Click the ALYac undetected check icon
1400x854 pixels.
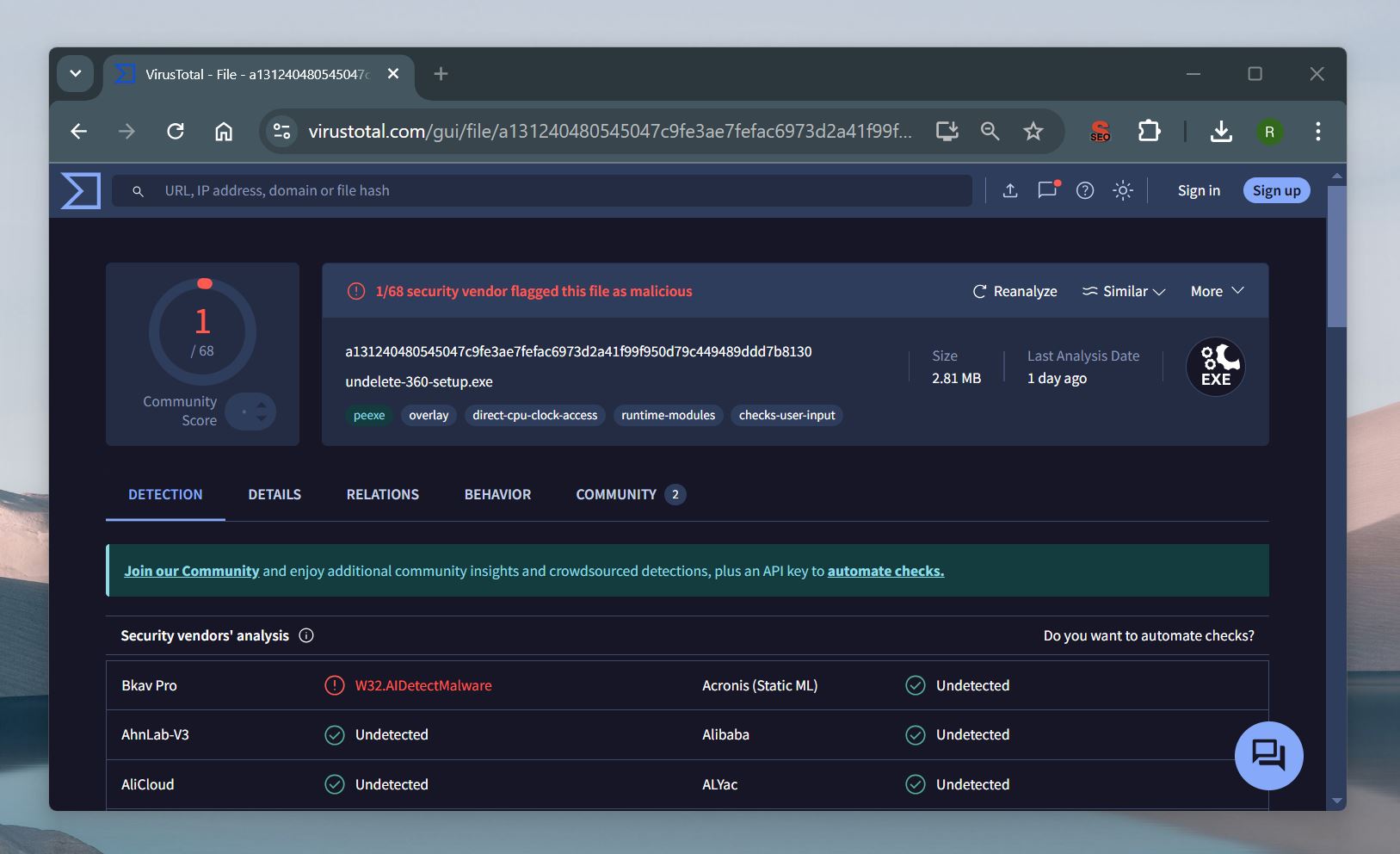(x=916, y=784)
